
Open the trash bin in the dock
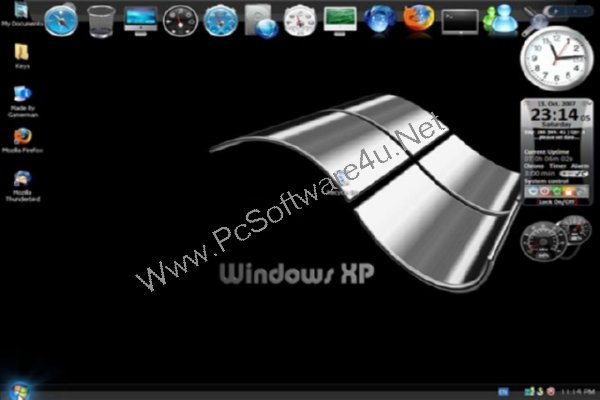tap(101, 21)
